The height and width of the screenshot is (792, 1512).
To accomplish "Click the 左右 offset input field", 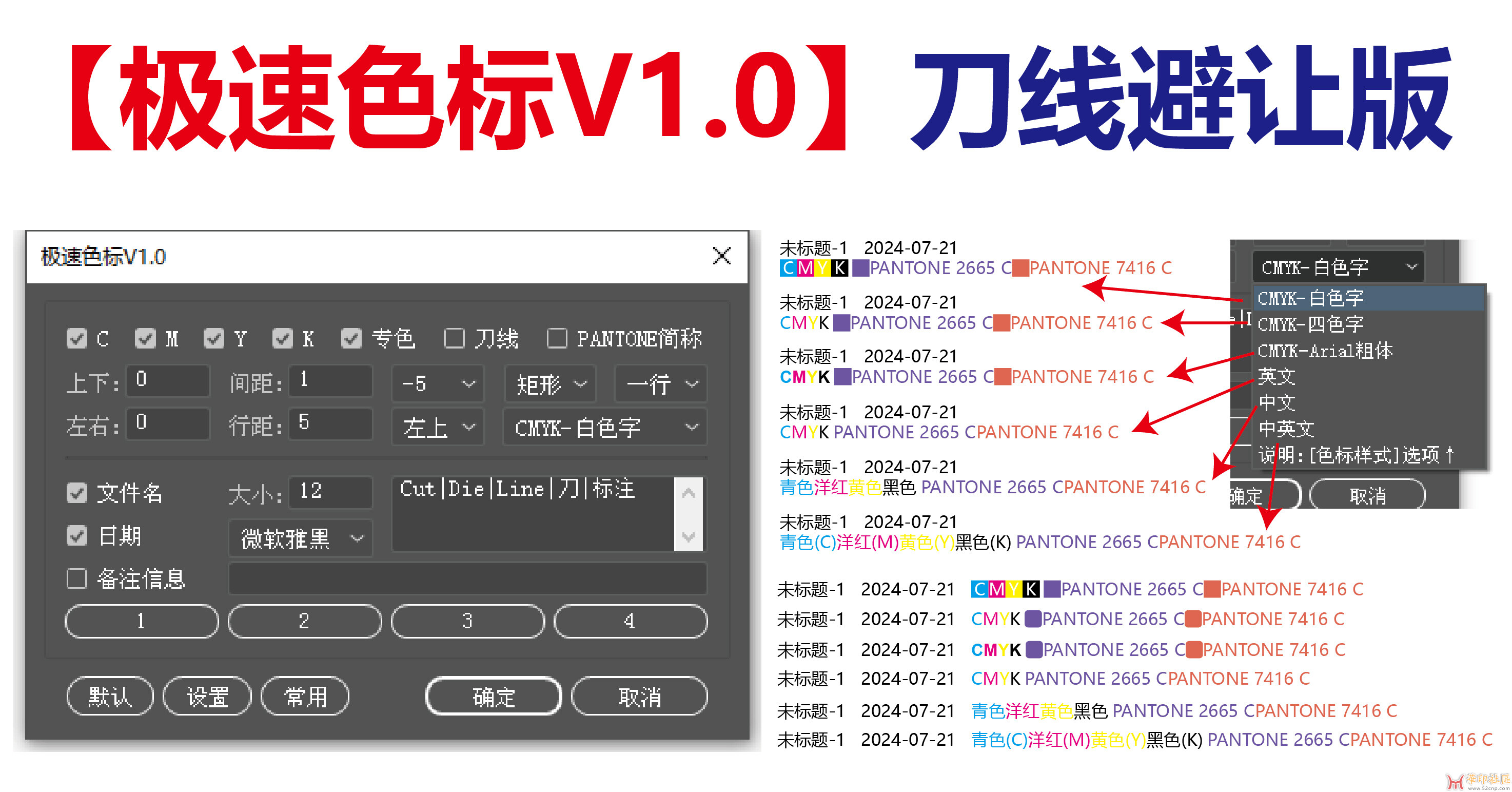I will click(168, 423).
